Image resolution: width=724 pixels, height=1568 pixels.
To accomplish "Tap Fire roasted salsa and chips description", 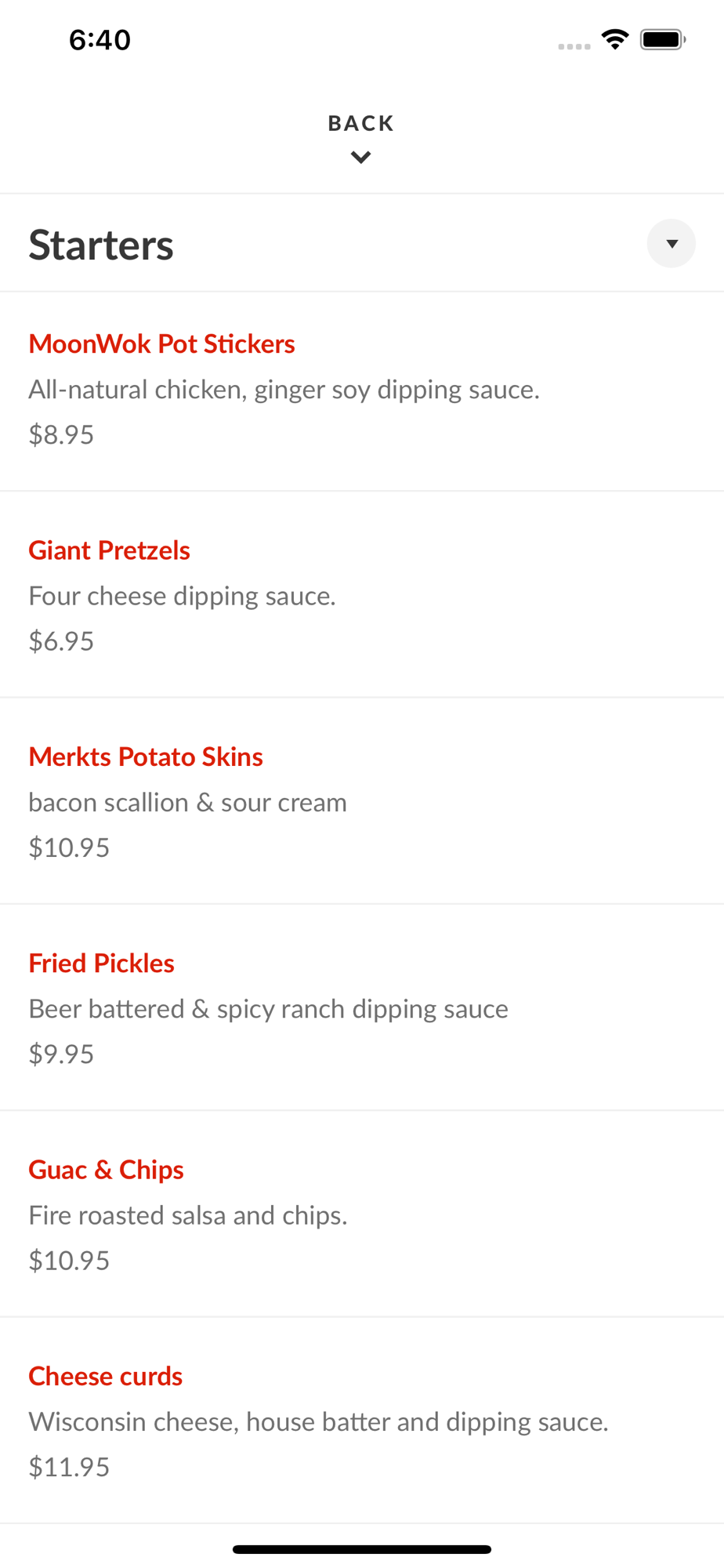I will (187, 1215).
